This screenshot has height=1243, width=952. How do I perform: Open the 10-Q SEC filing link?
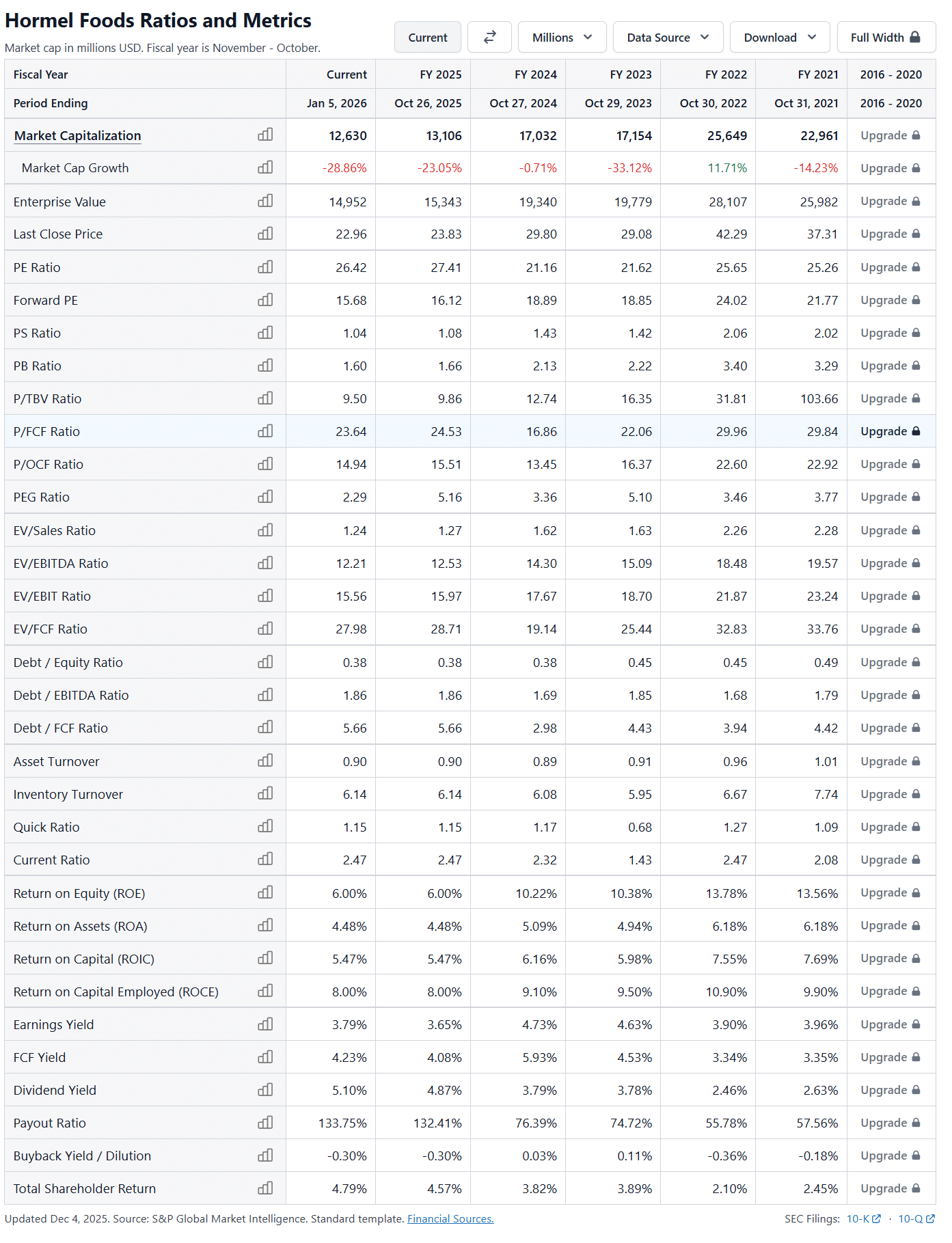[916, 1218]
